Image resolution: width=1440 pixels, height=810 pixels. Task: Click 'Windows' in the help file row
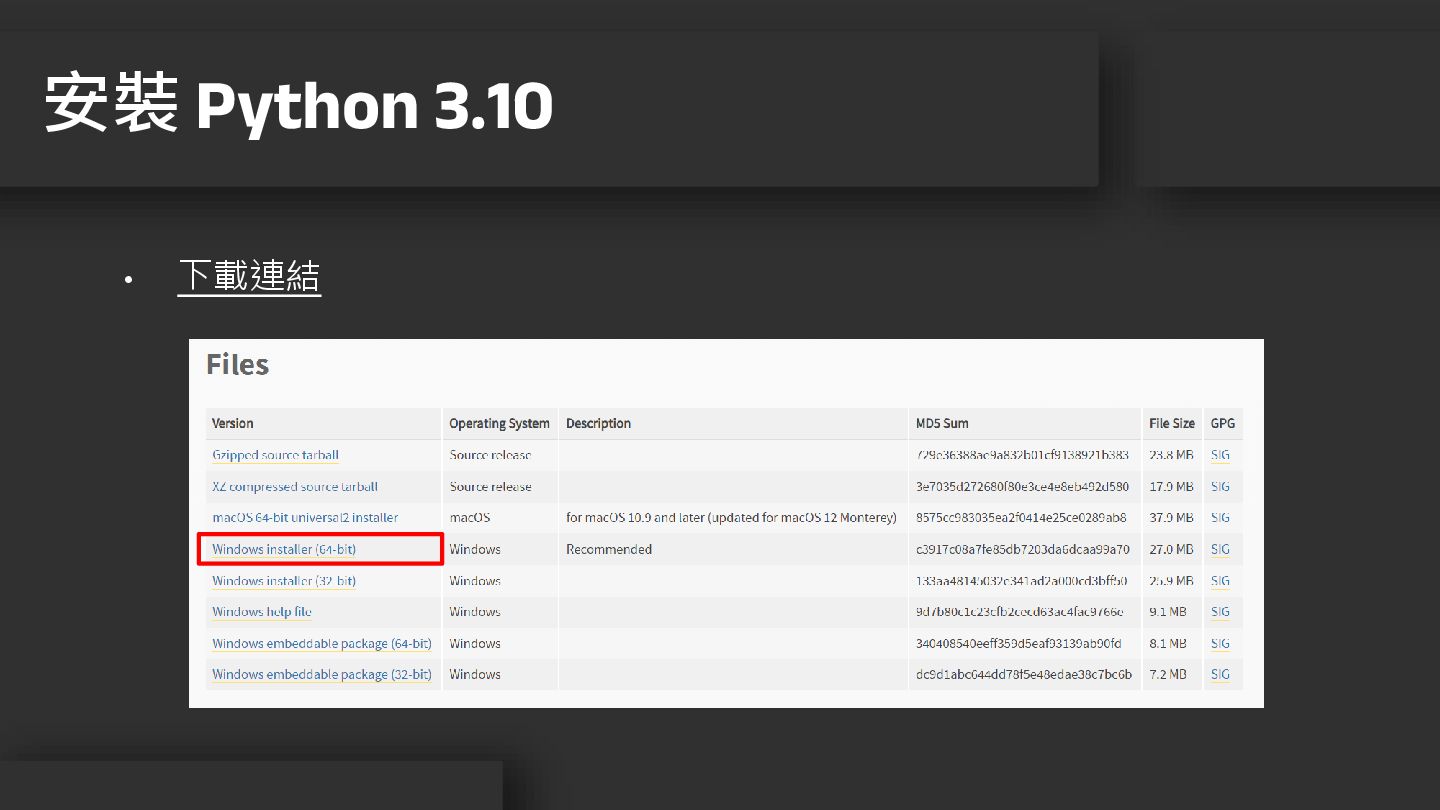pos(475,612)
